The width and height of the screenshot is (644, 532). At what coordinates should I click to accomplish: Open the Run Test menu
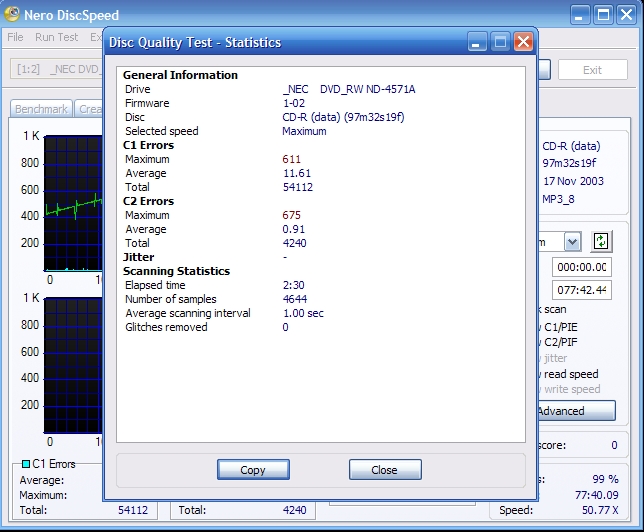(56, 37)
